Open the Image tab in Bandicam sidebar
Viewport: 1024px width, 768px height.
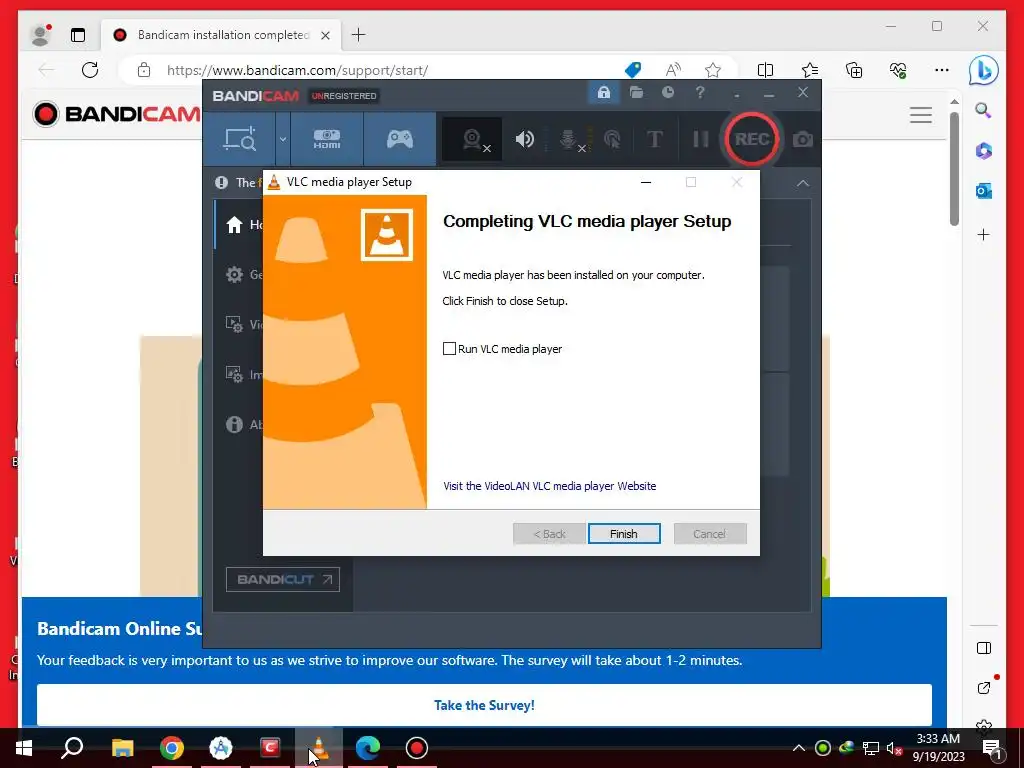tap(238, 374)
